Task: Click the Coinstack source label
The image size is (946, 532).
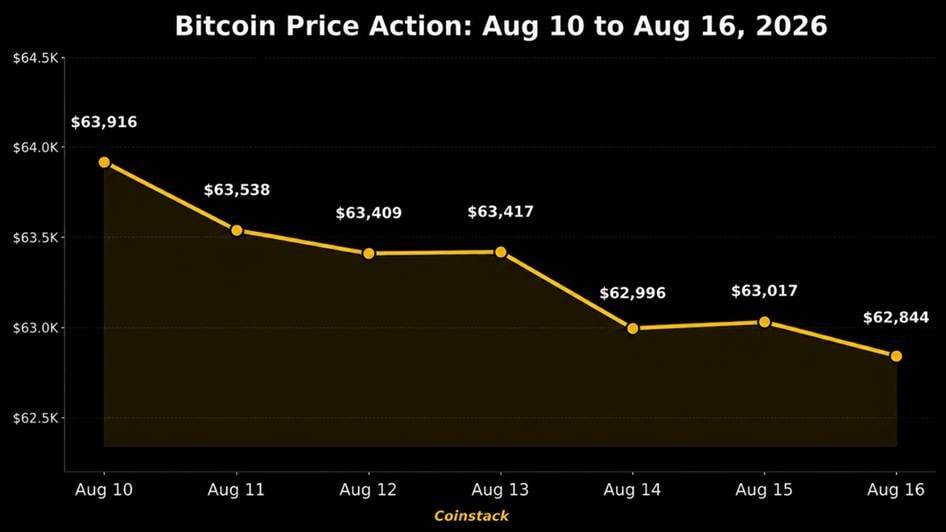Action: (471, 516)
